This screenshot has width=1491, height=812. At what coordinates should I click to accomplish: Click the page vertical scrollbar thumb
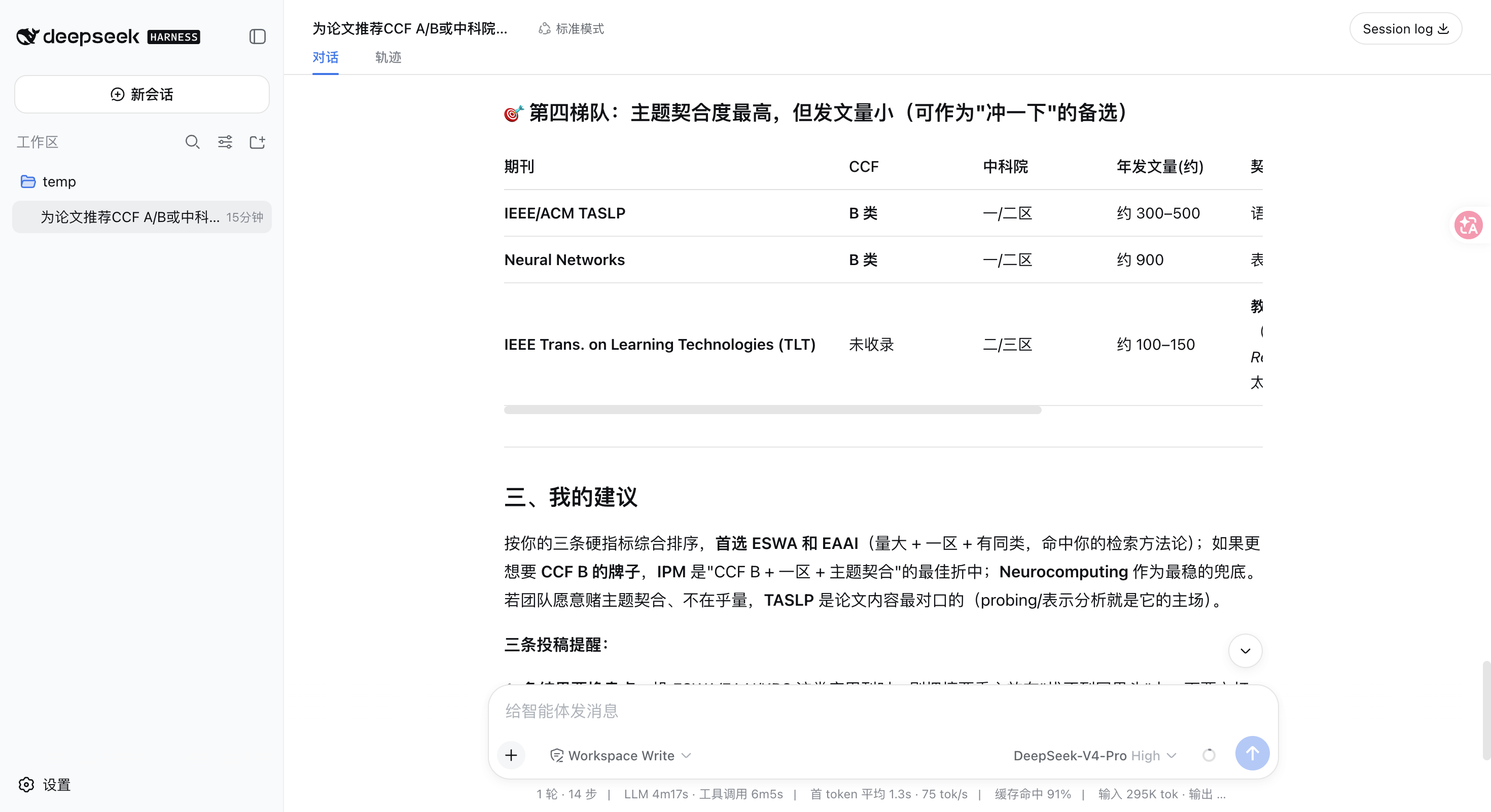pyautogui.click(x=1486, y=710)
